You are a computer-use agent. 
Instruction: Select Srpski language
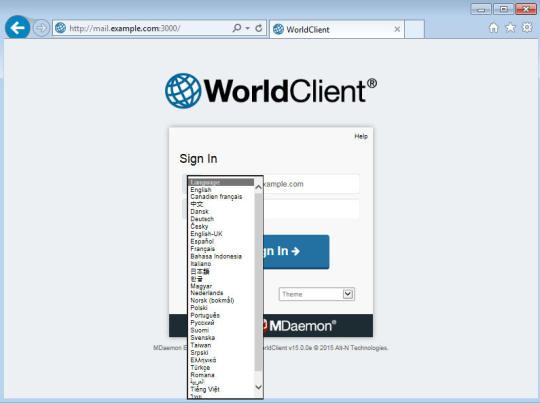pyautogui.click(x=199, y=353)
